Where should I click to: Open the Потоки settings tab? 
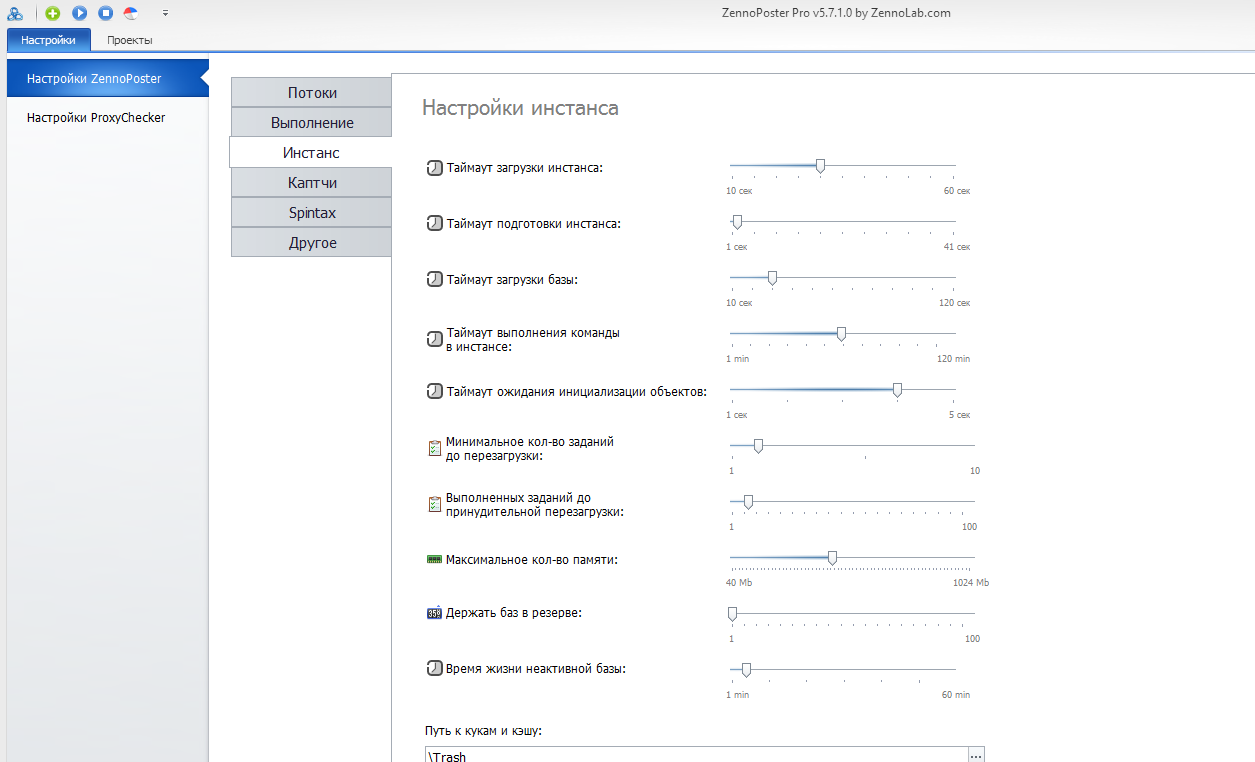pos(312,92)
